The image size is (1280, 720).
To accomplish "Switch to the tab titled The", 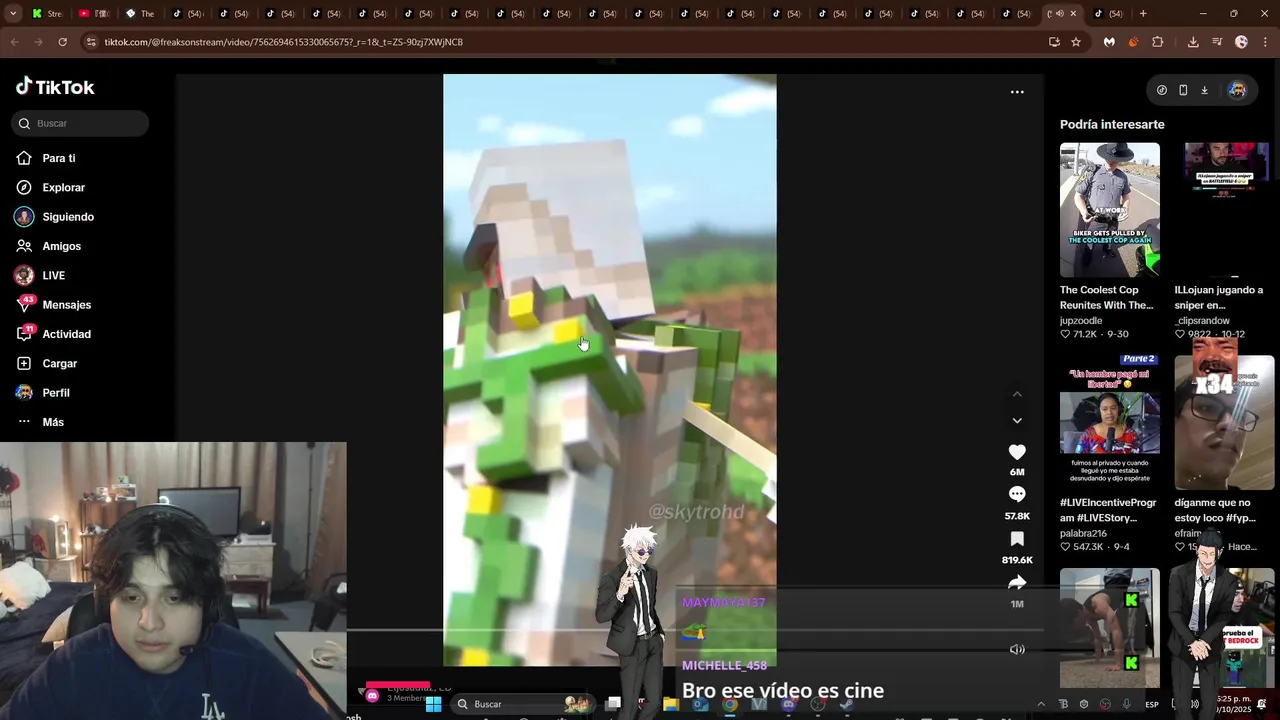I will (140, 13).
